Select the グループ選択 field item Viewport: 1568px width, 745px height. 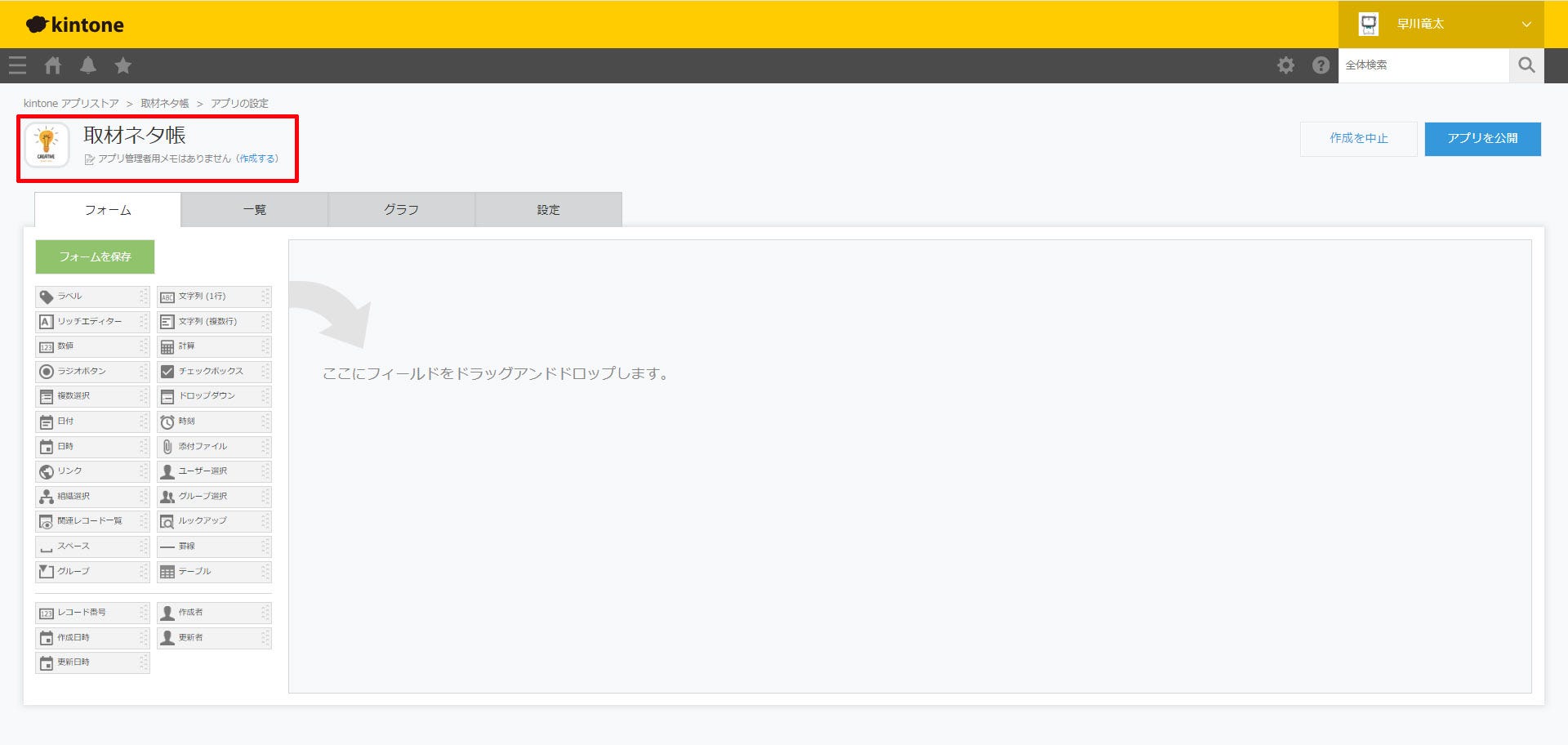pos(214,497)
